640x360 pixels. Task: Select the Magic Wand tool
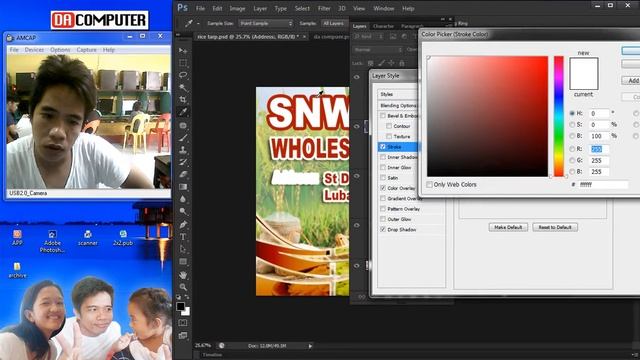pyautogui.click(x=183, y=87)
